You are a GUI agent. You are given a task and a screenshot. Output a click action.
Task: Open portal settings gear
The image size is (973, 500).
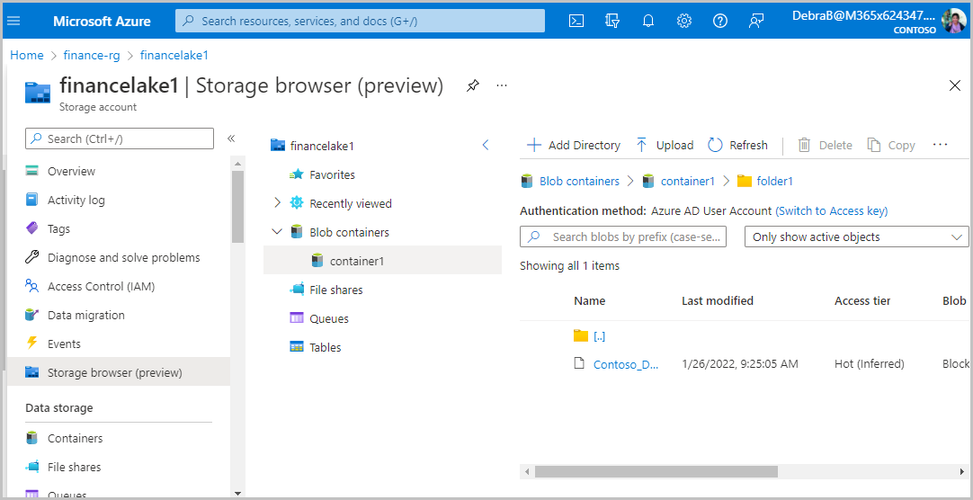(684, 20)
